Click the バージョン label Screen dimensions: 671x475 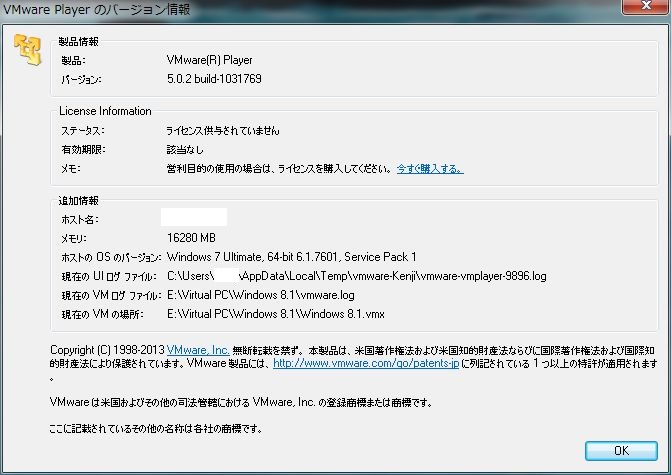[81, 79]
